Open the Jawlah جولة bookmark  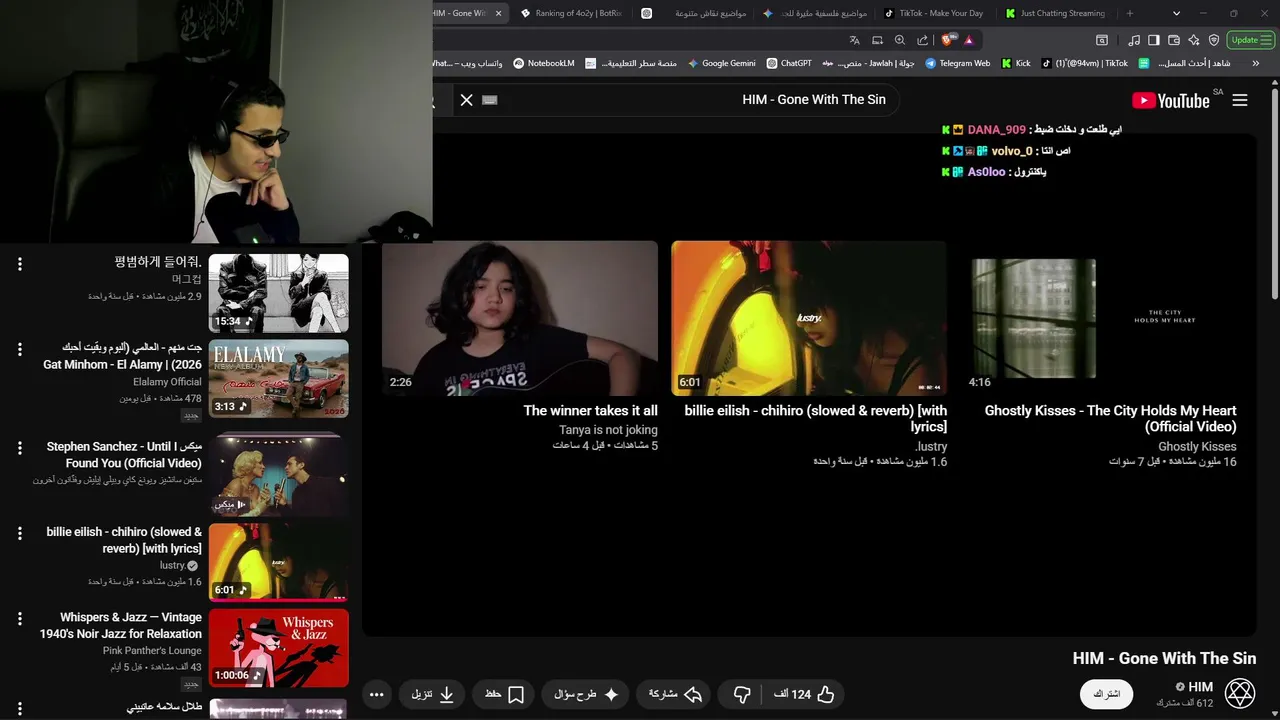[x=868, y=63]
